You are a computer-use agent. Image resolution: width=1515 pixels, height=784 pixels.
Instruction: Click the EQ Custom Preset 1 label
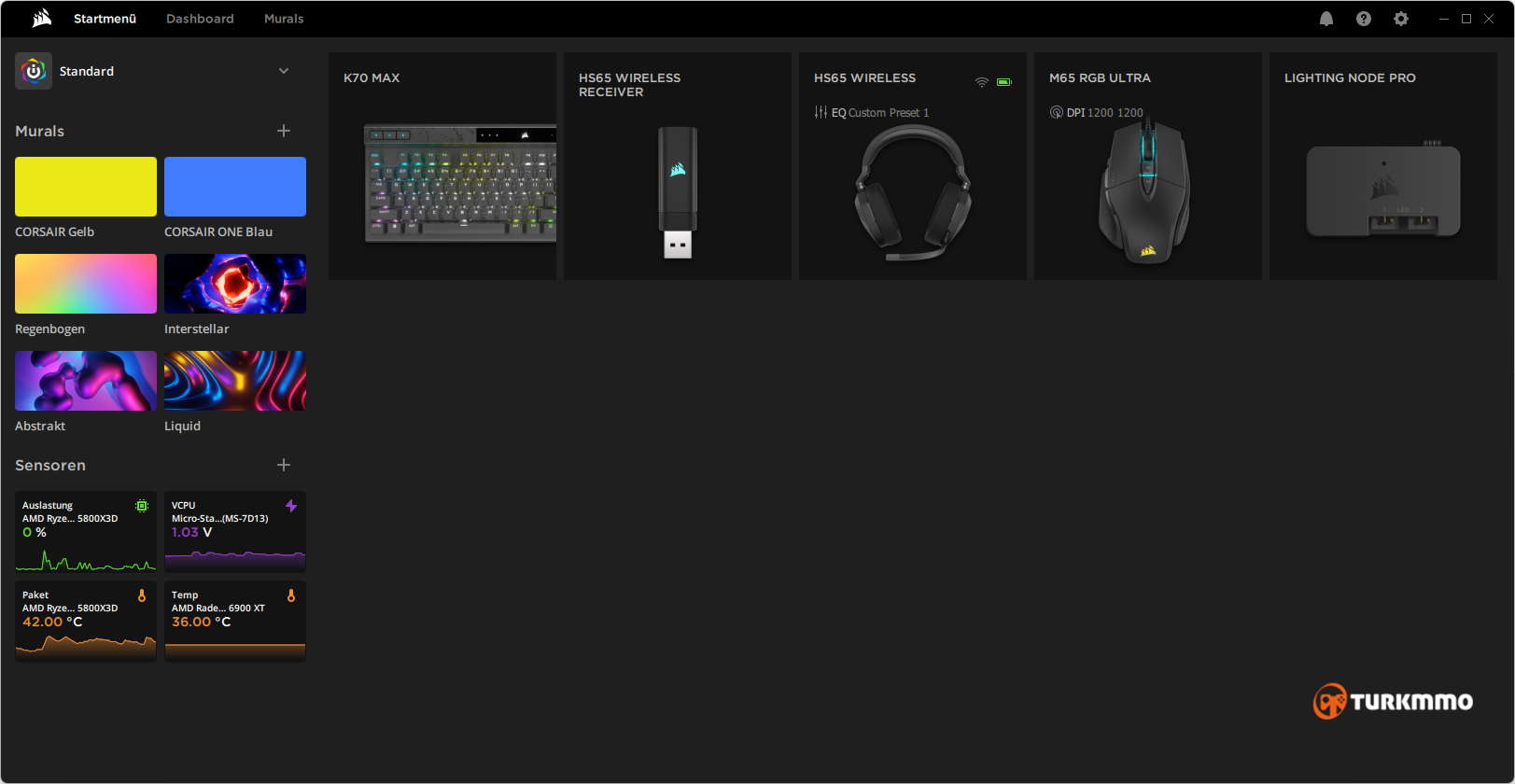pos(880,113)
